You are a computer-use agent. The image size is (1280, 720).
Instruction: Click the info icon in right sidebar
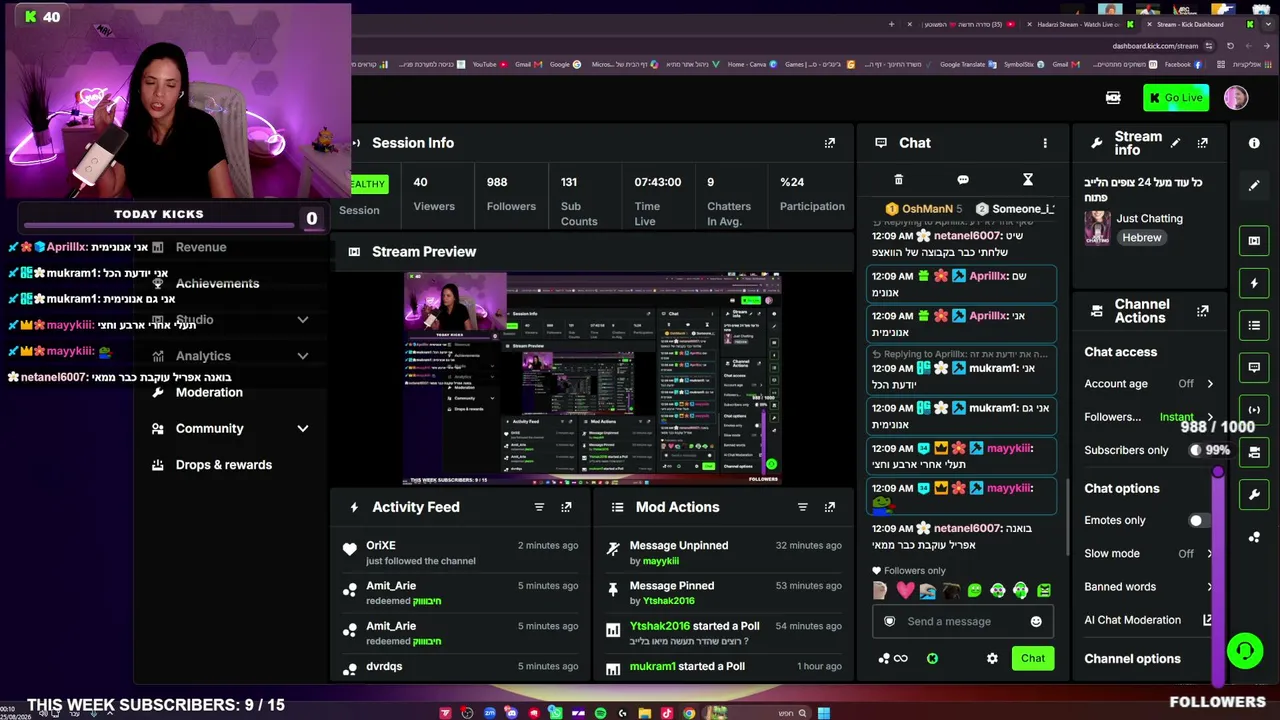coord(1254,143)
